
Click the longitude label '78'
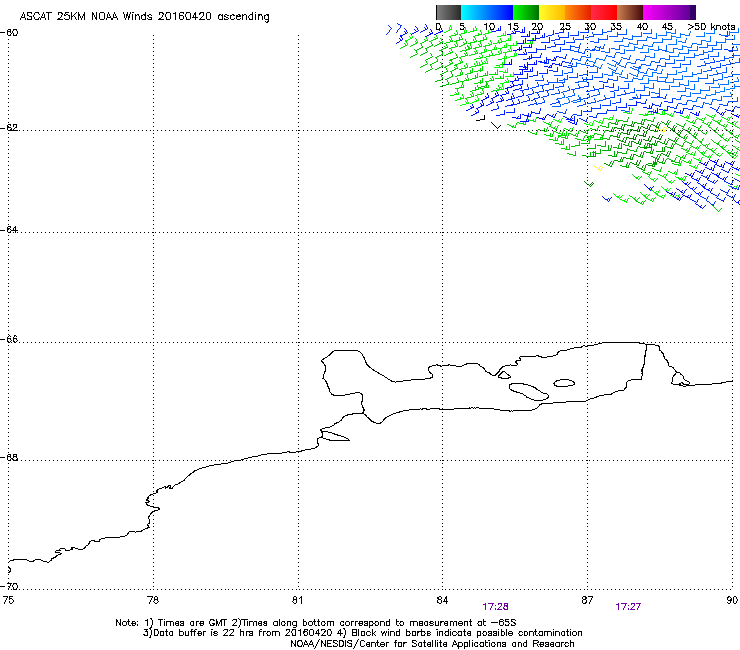coord(153,600)
